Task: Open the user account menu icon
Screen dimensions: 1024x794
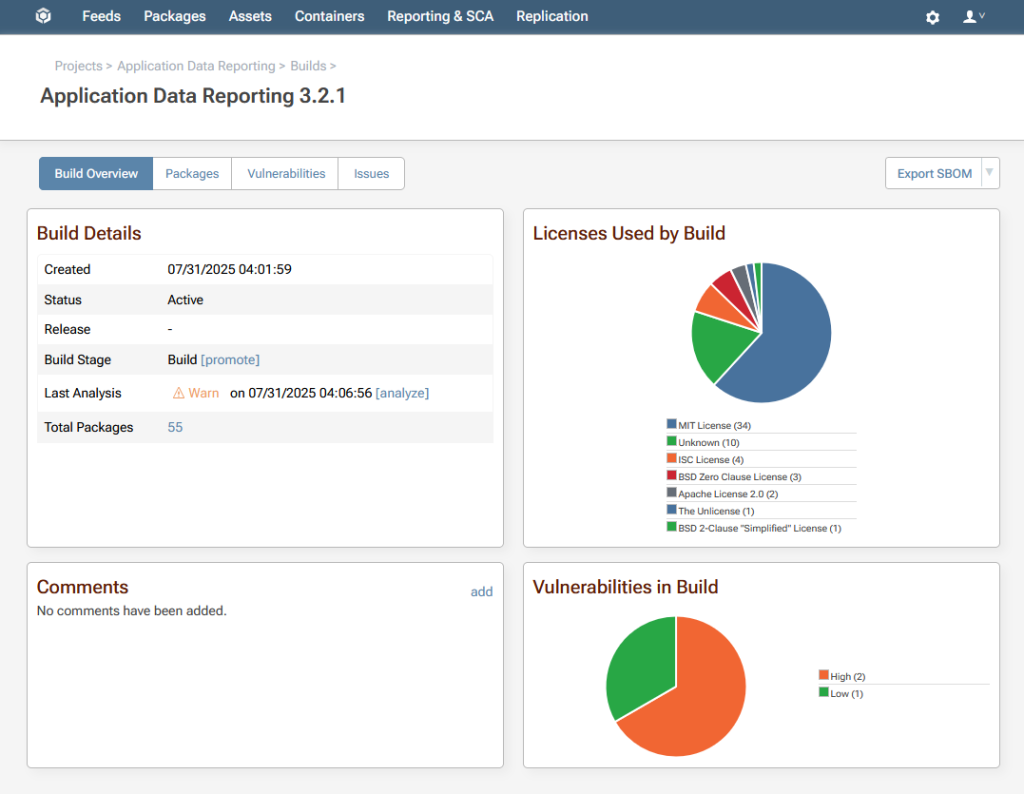Action: click(x=972, y=17)
